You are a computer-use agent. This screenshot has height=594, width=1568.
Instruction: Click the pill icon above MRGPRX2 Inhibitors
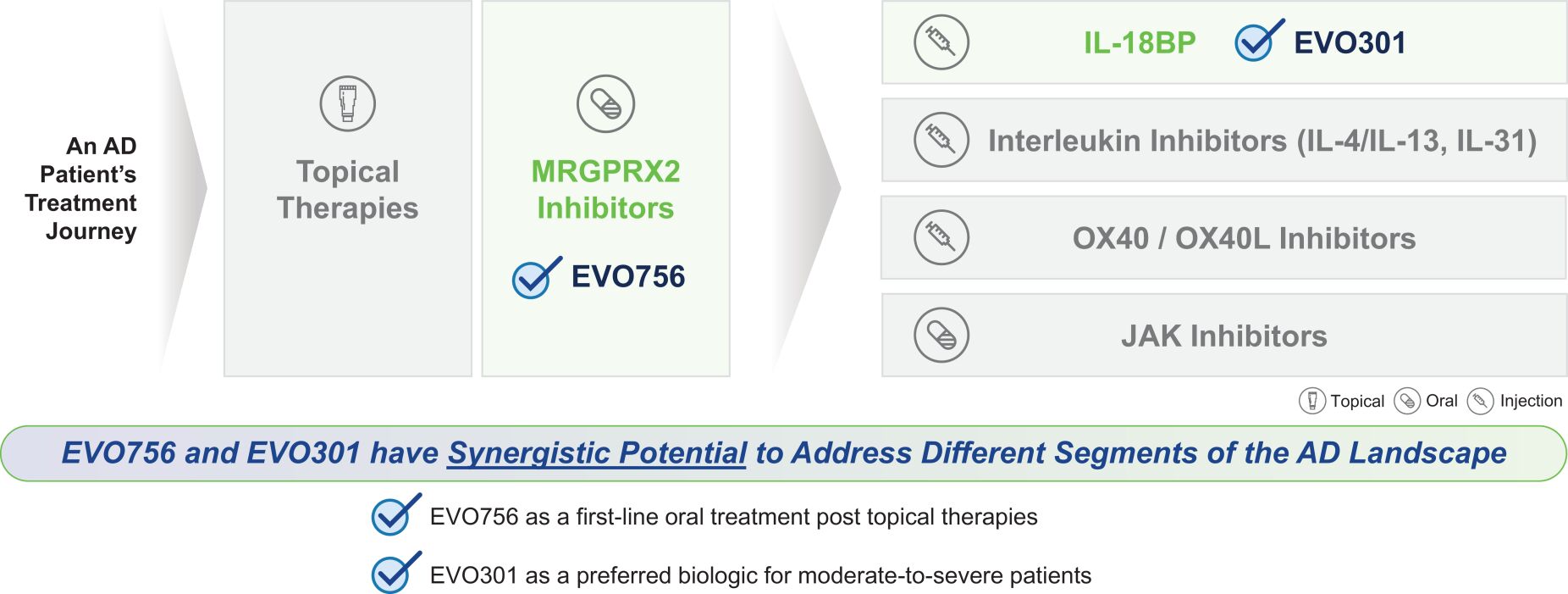click(x=605, y=103)
